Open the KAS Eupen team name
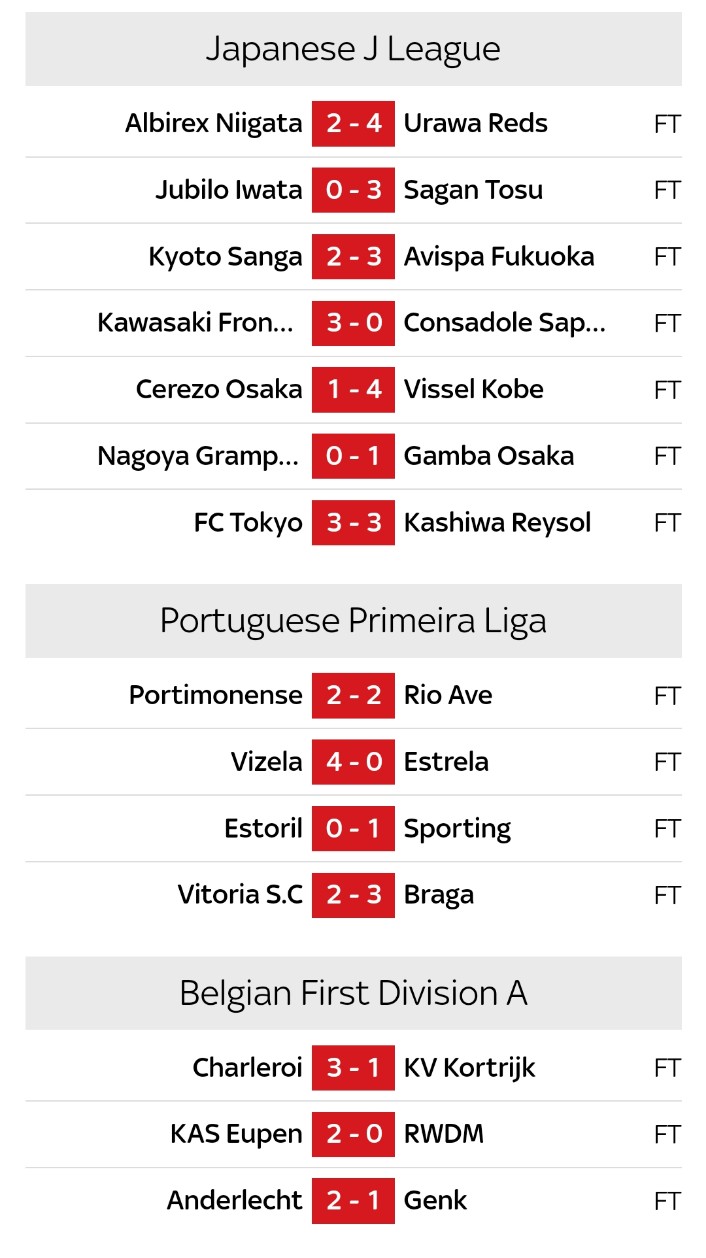Image resolution: width=706 pixels, height=1258 pixels. click(236, 1134)
